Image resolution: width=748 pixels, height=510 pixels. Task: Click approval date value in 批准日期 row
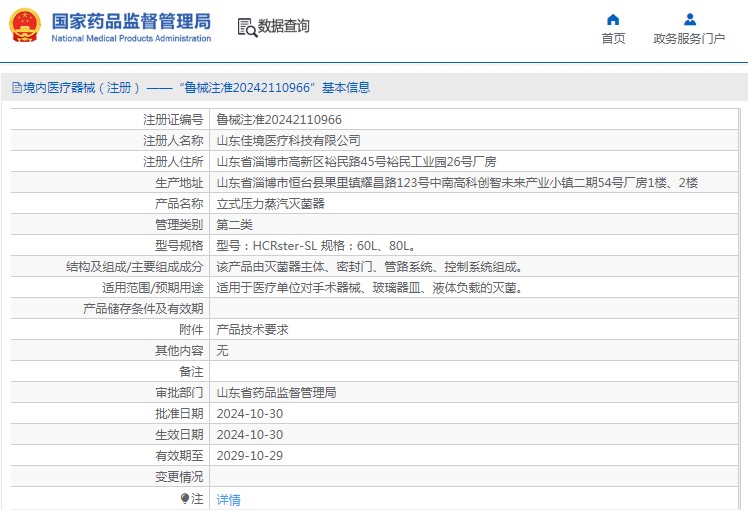(x=249, y=413)
